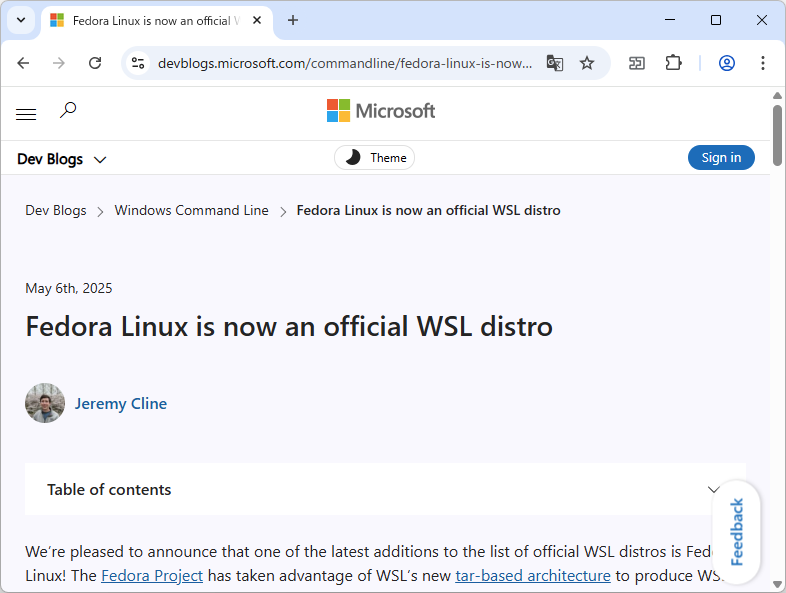The height and width of the screenshot is (593, 786).
Task: Click the Microsoft logo
Action: pyautogui.click(x=381, y=111)
